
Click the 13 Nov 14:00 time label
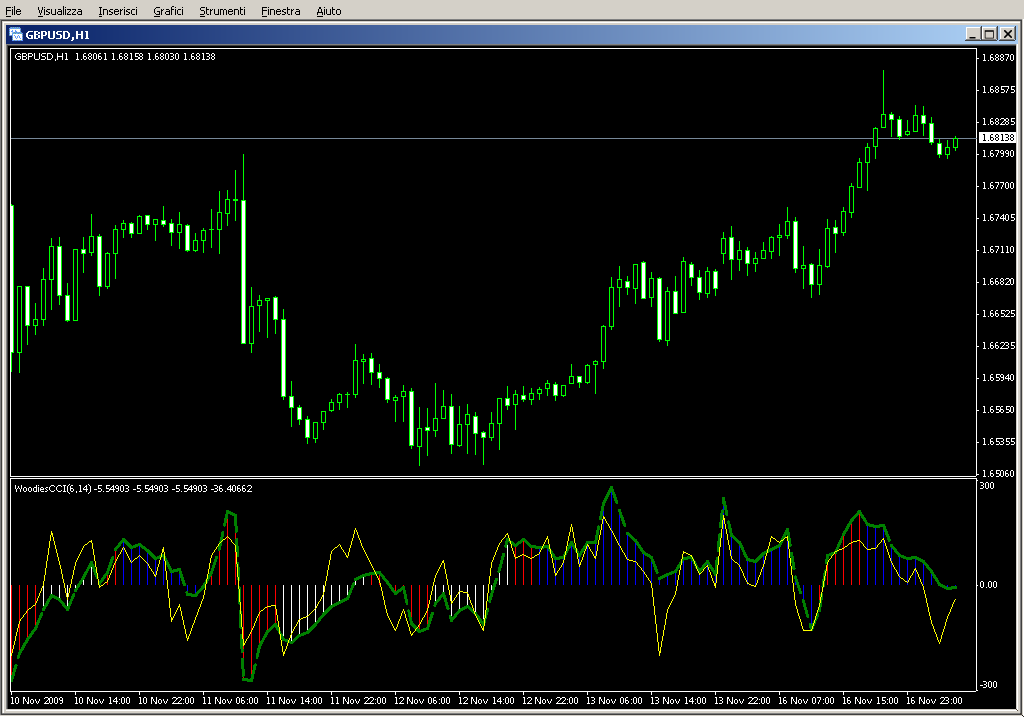(678, 701)
